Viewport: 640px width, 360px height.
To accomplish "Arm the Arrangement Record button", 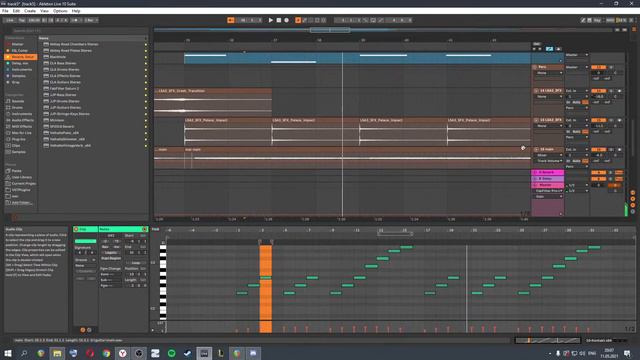I will [287, 20].
